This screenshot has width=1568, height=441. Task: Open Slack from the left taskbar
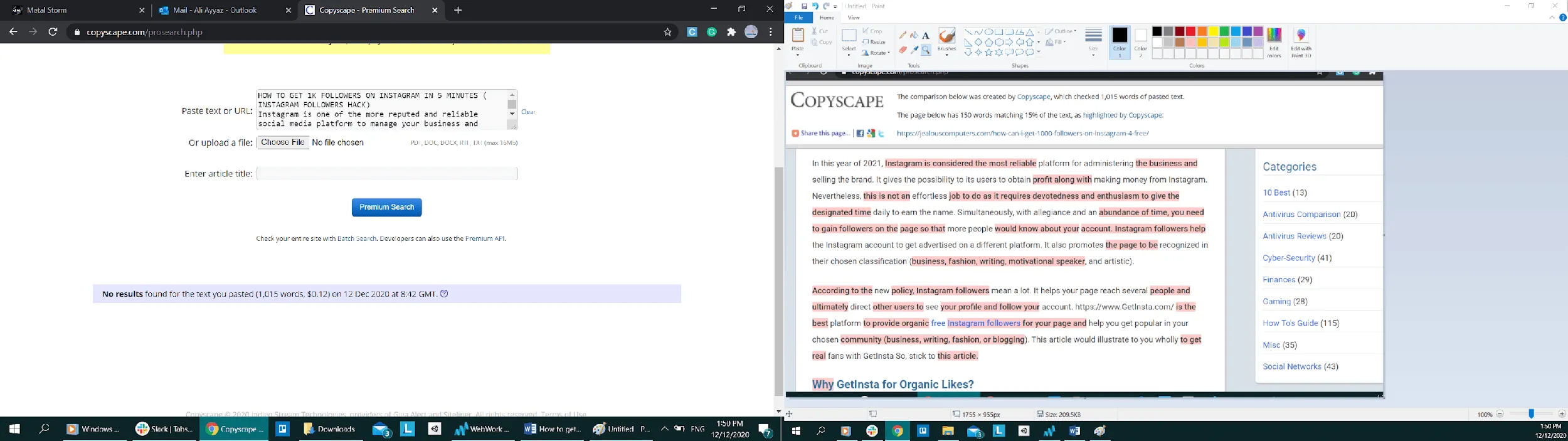(164, 429)
